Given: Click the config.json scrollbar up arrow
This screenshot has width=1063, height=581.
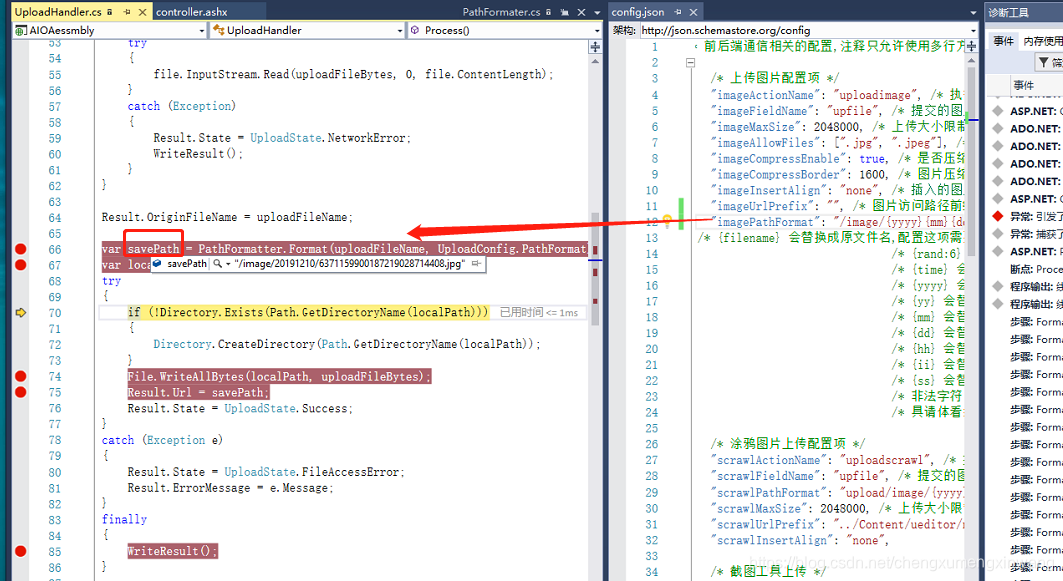Looking at the screenshot, I should (971, 60).
